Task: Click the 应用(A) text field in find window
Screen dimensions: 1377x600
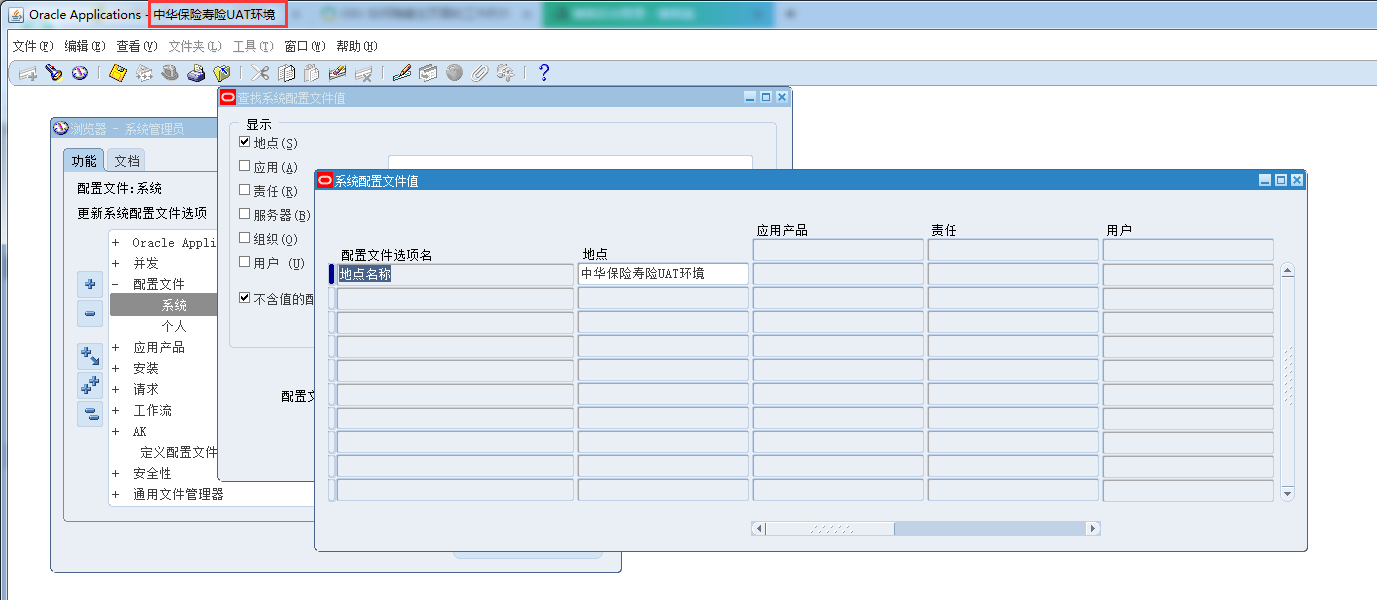Action: coord(570,164)
